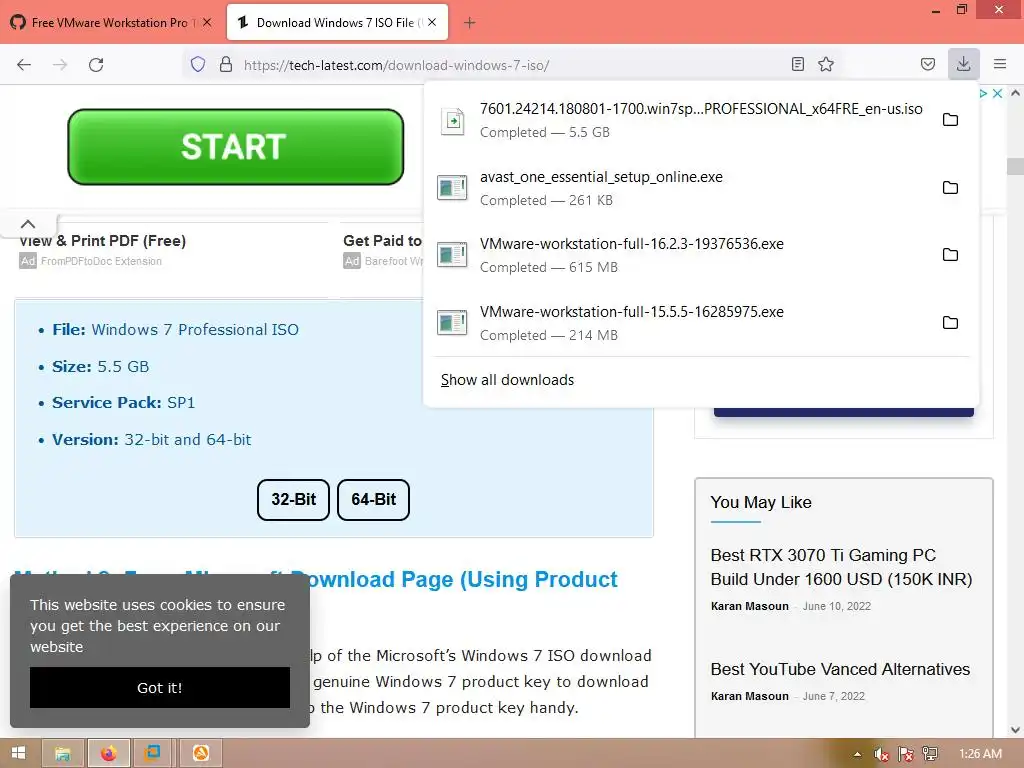Open the Firefox hamburger menu
This screenshot has width=1024, height=768.
(1000, 64)
